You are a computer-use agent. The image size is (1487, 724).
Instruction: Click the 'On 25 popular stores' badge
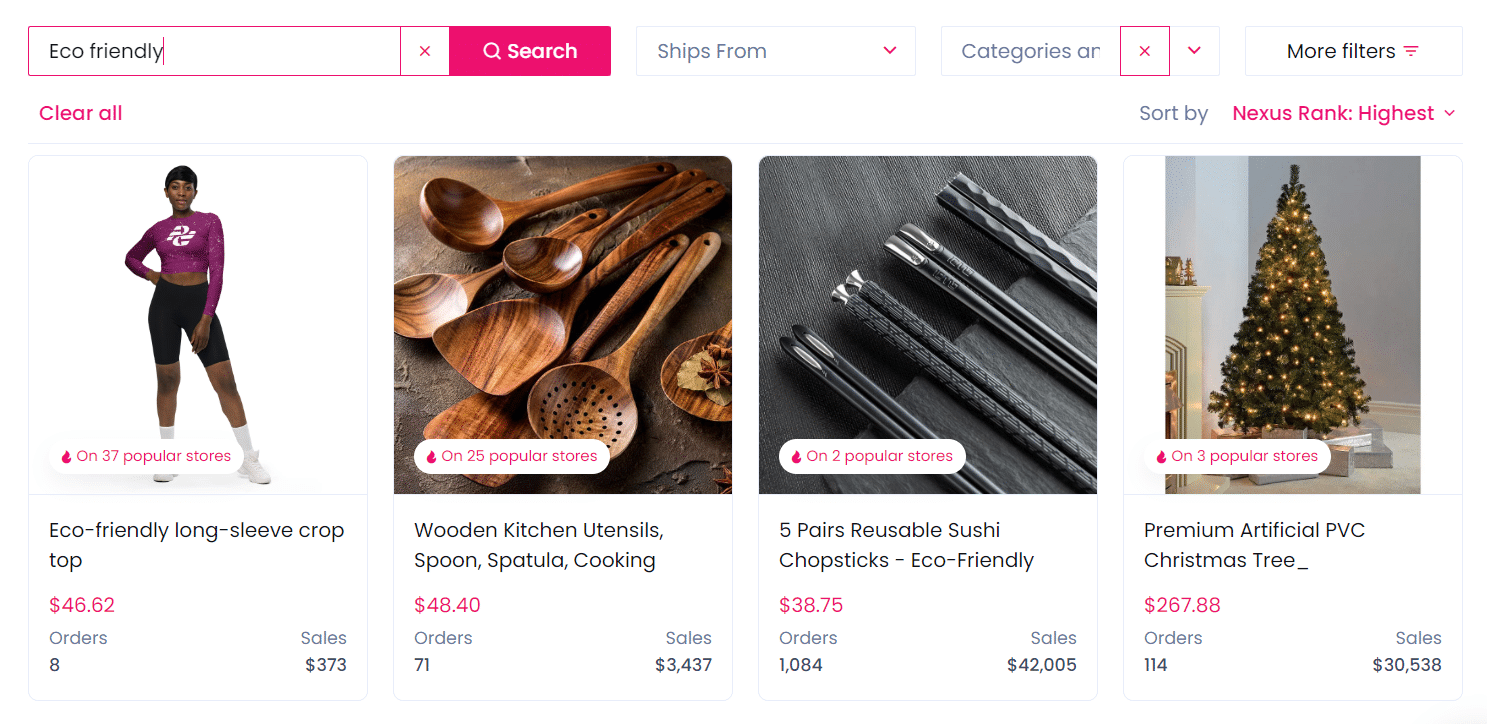pyautogui.click(x=511, y=456)
